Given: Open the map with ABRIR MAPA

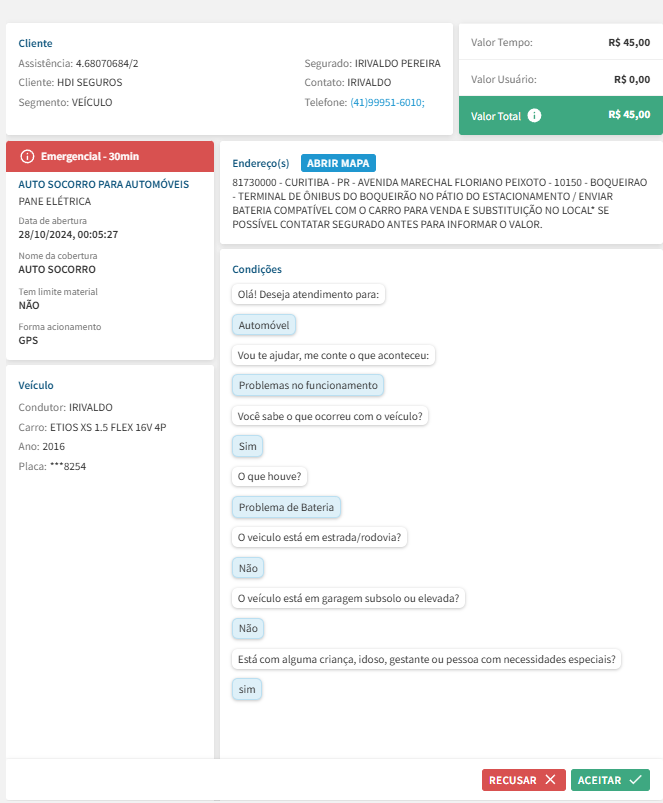Looking at the screenshot, I should (x=338, y=163).
